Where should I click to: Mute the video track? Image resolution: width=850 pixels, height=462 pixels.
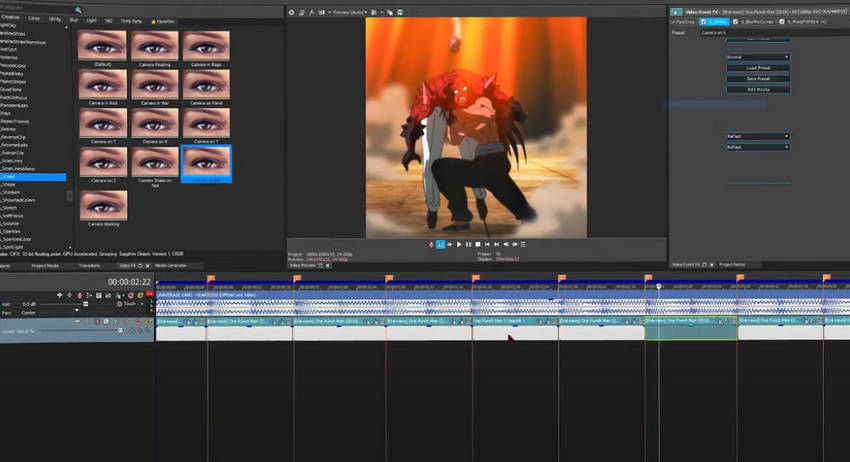[139, 322]
